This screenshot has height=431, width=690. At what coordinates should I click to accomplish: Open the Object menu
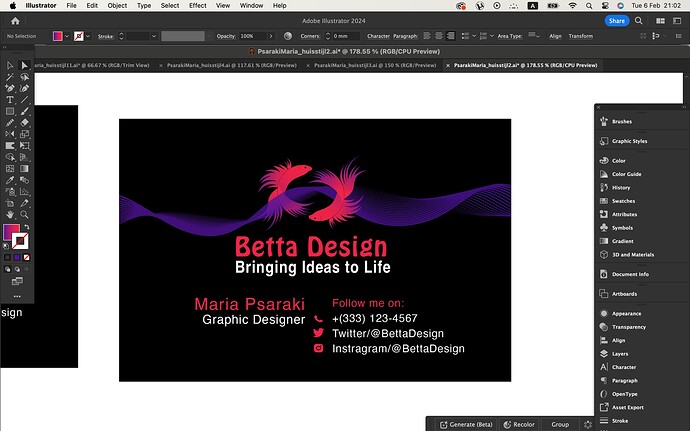[x=117, y=6]
